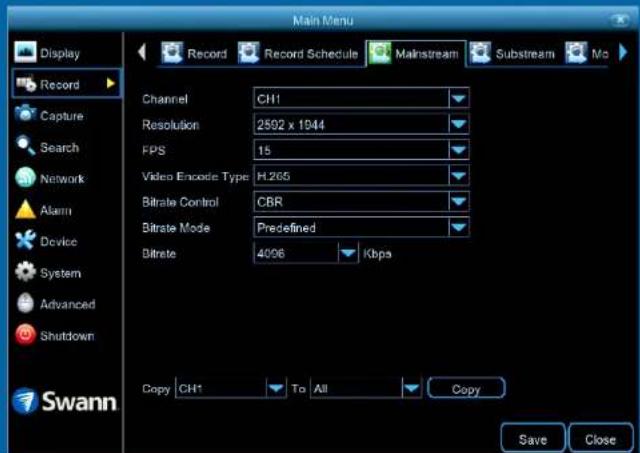640x453 pixels.
Task: Click the Save button
Action: 533,439
